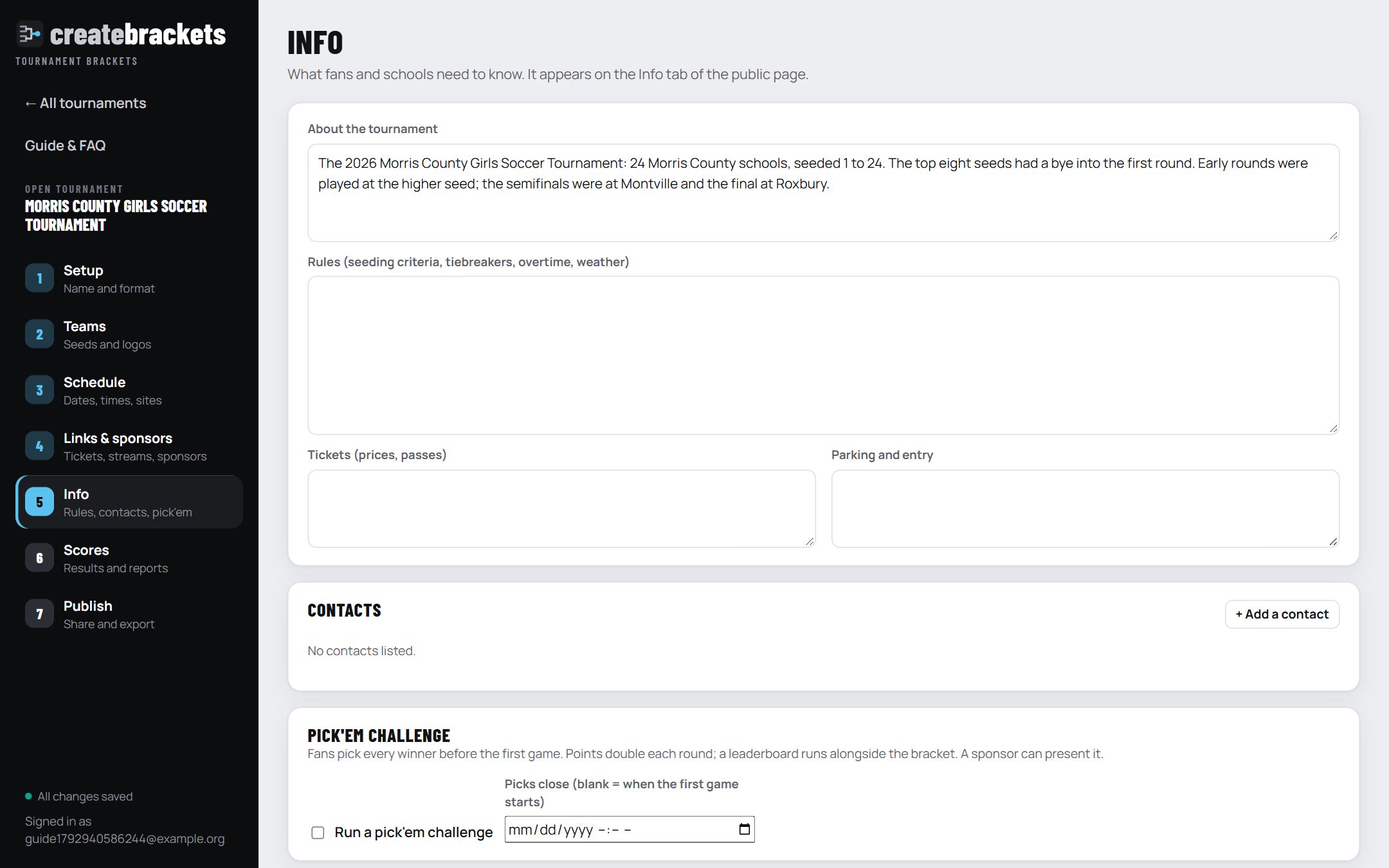Click the All changes saved status
The image size is (1389, 868).
coord(78,796)
